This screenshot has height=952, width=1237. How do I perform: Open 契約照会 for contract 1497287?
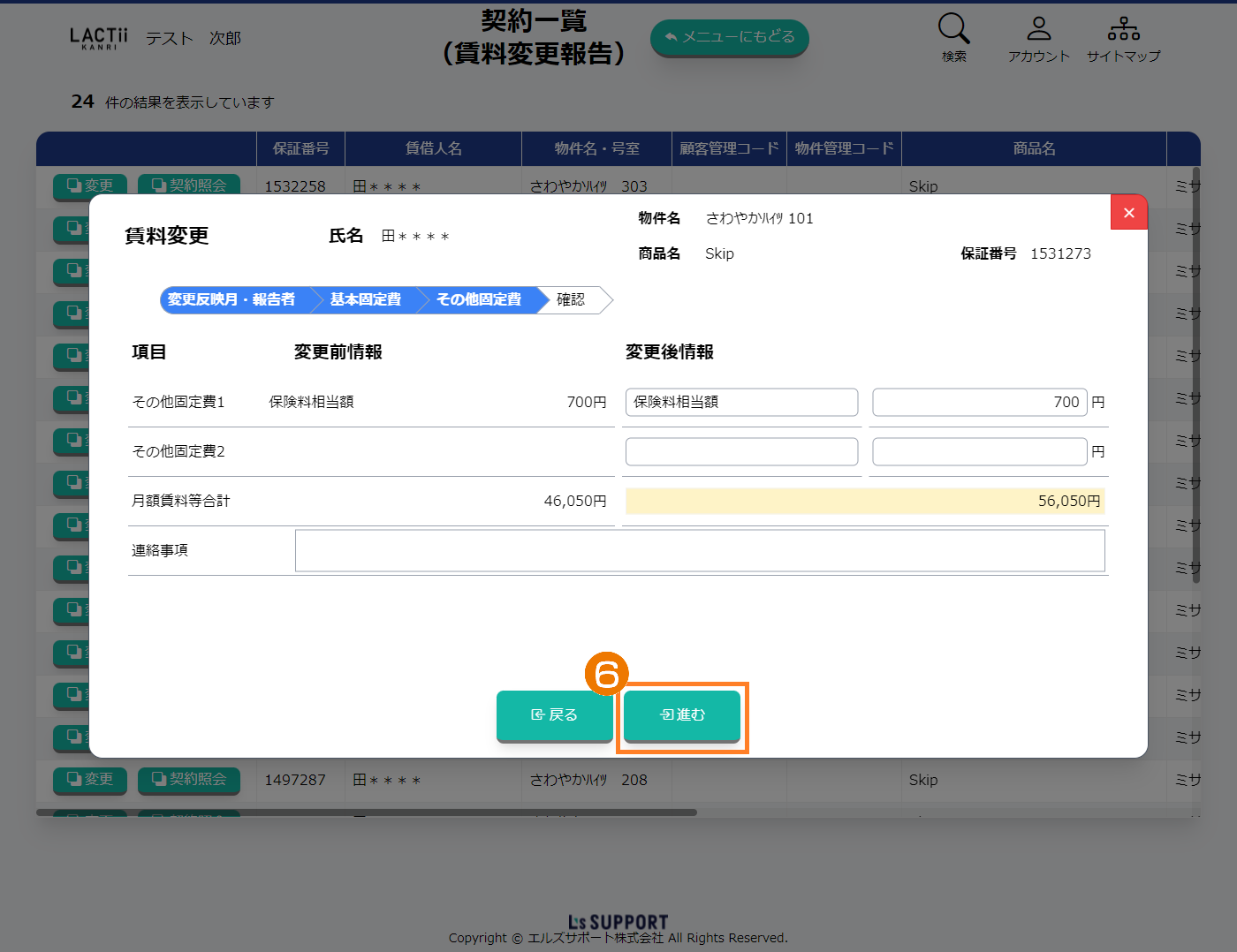point(189,780)
